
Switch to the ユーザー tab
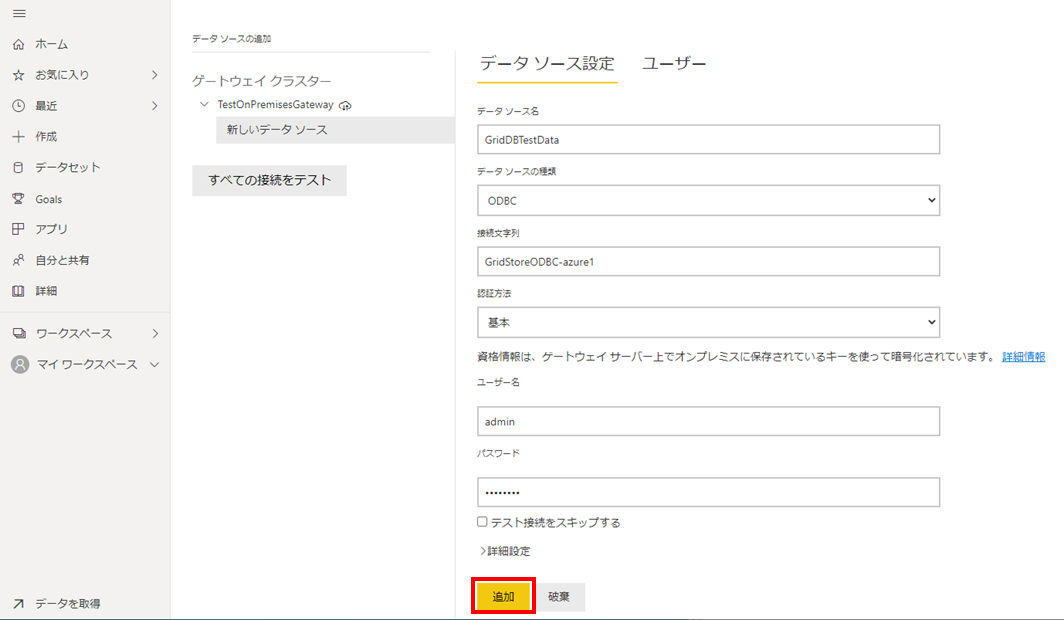(674, 64)
